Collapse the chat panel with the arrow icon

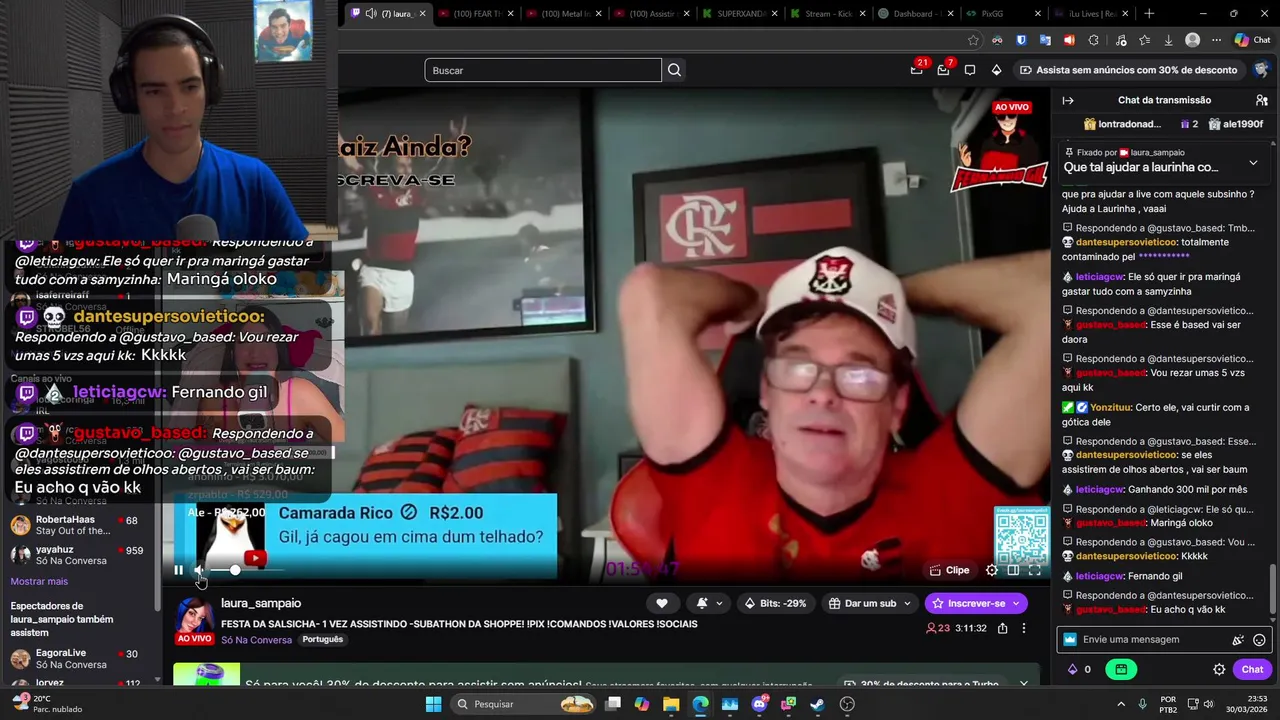pyautogui.click(x=1068, y=100)
